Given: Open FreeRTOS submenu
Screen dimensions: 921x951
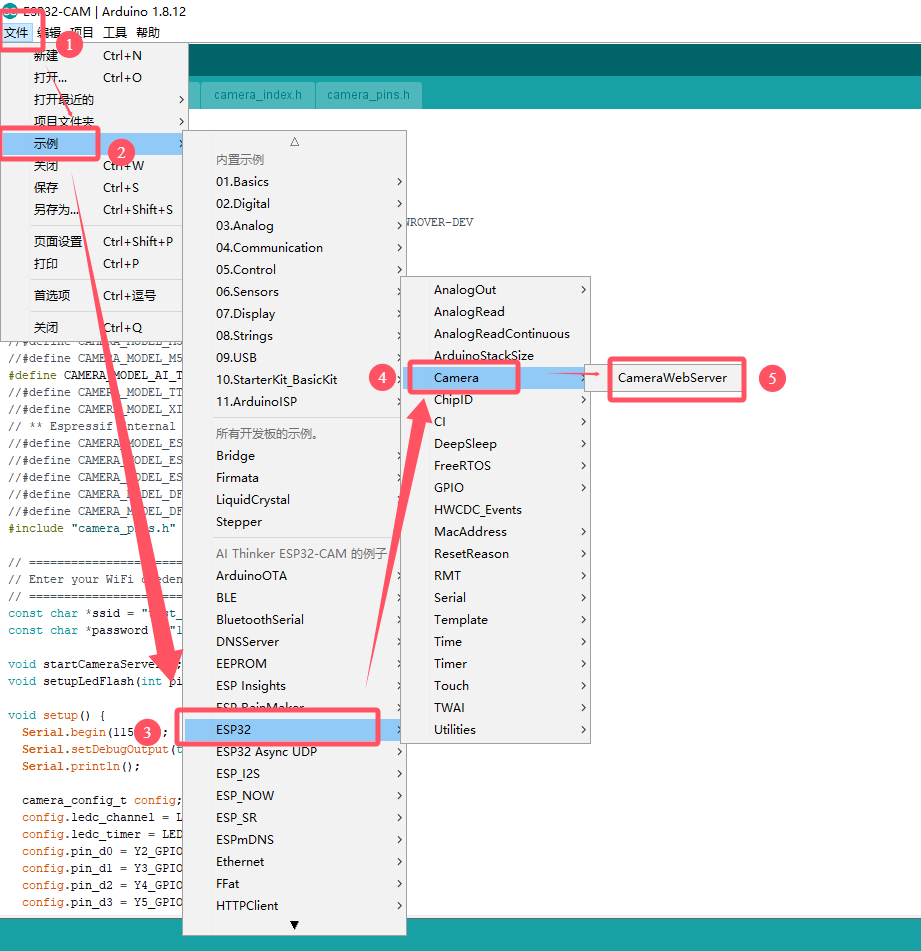Looking at the screenshot, I should pyautogui.click(x=495, y=466).
